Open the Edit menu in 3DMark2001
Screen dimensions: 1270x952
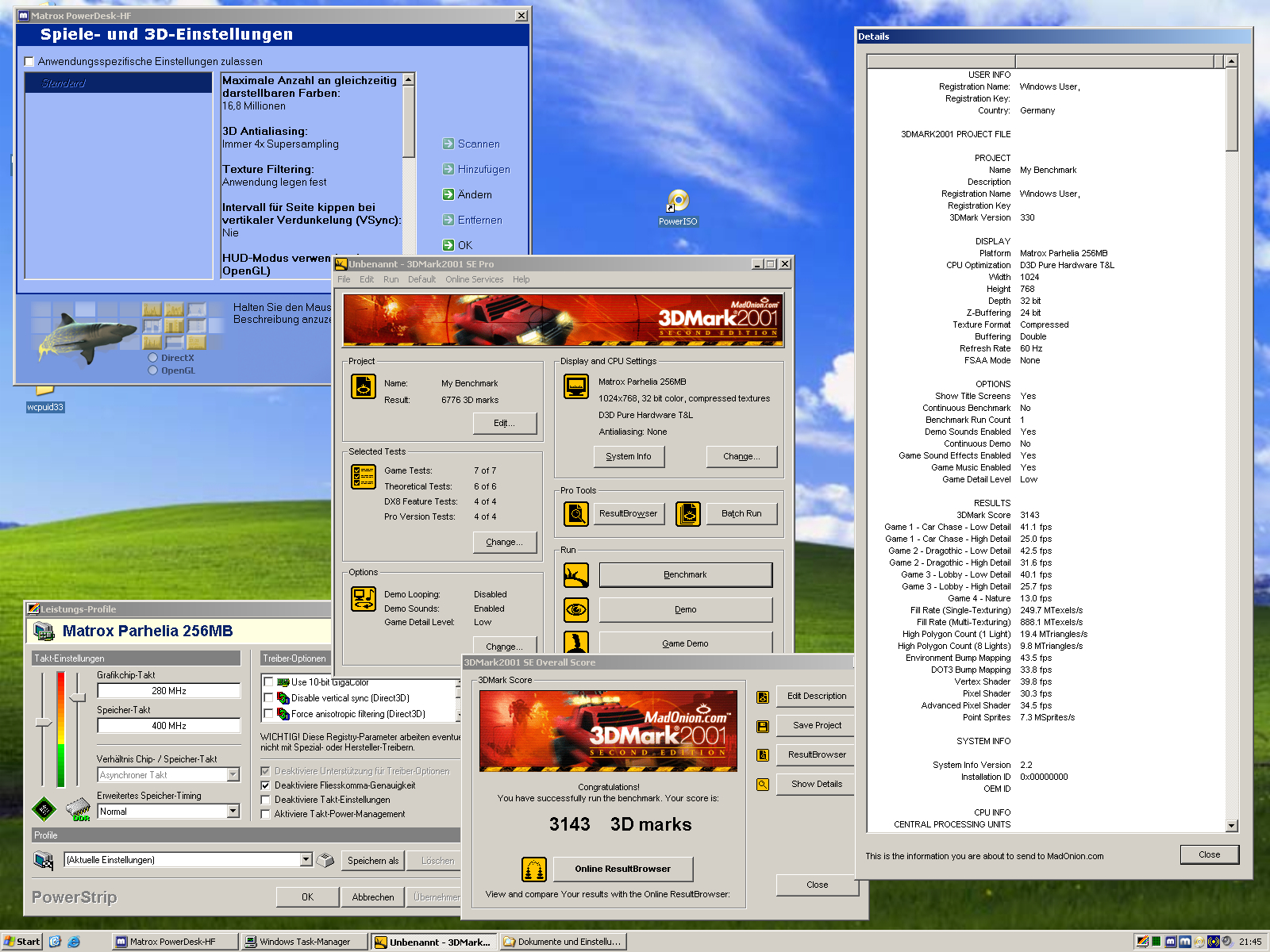click(367, 279)
